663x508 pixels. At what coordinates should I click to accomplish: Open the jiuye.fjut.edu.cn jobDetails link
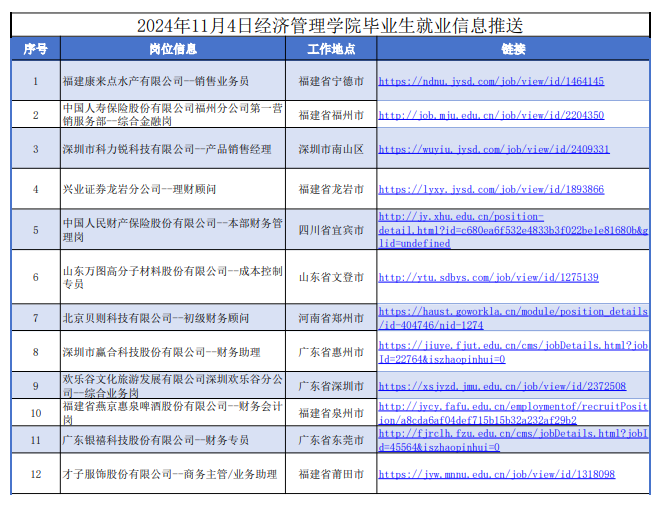click(512, 352)
